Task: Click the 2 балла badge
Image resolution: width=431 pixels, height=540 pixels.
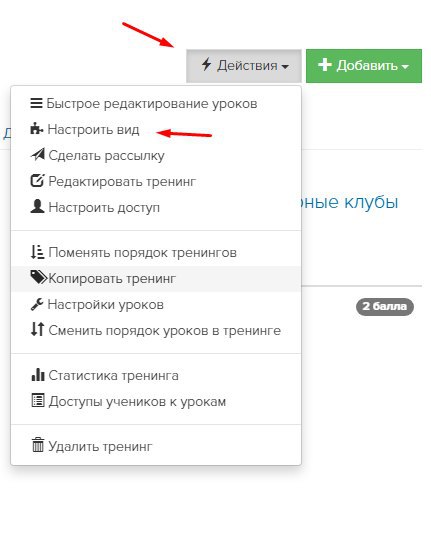Action: pyautogui.click(x=384, y=306)
